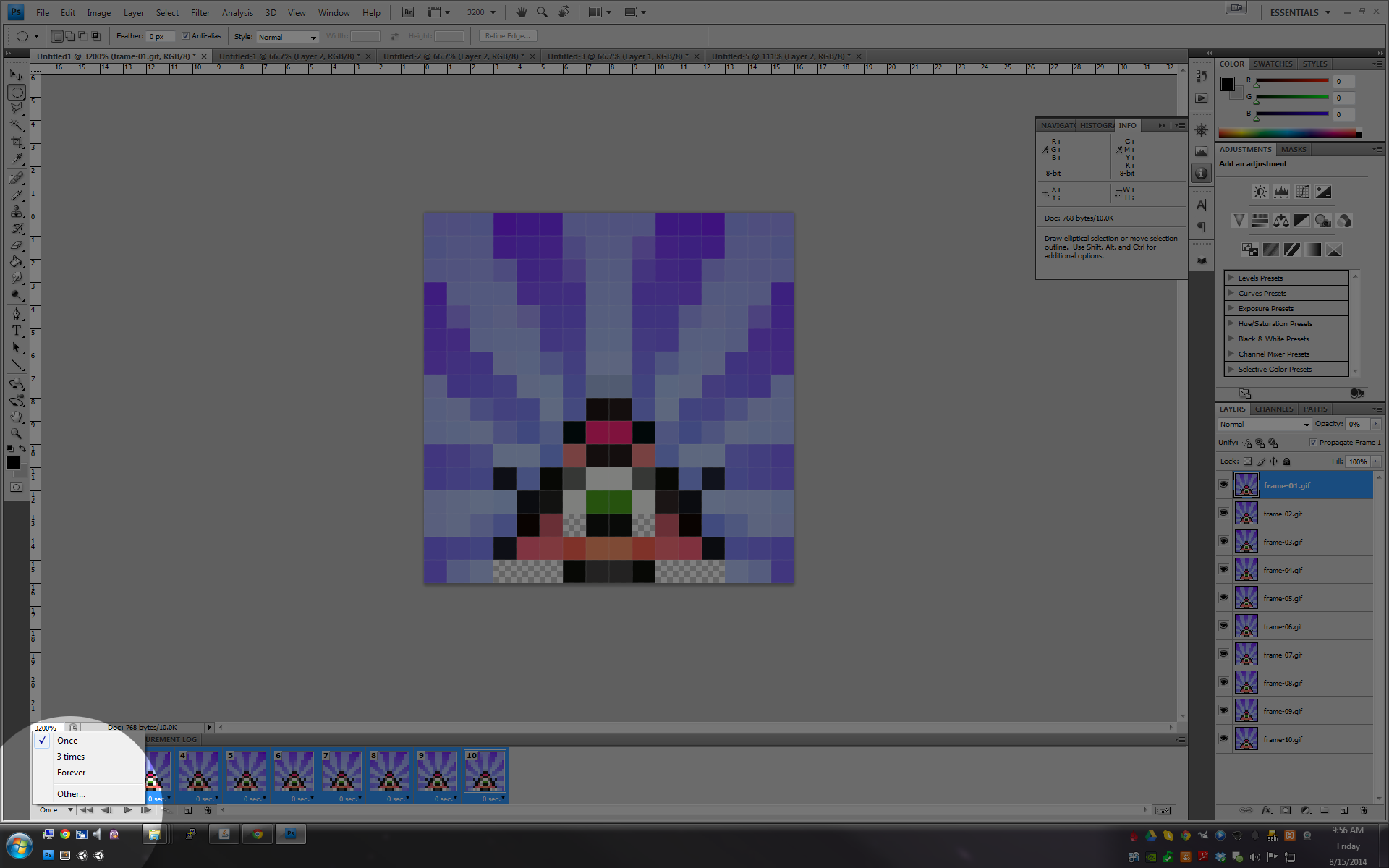Hide the frame-02.gif layer
The height and width of the screenshot is (868, 1389).
pyautogui.click(x=1223, y=513)
